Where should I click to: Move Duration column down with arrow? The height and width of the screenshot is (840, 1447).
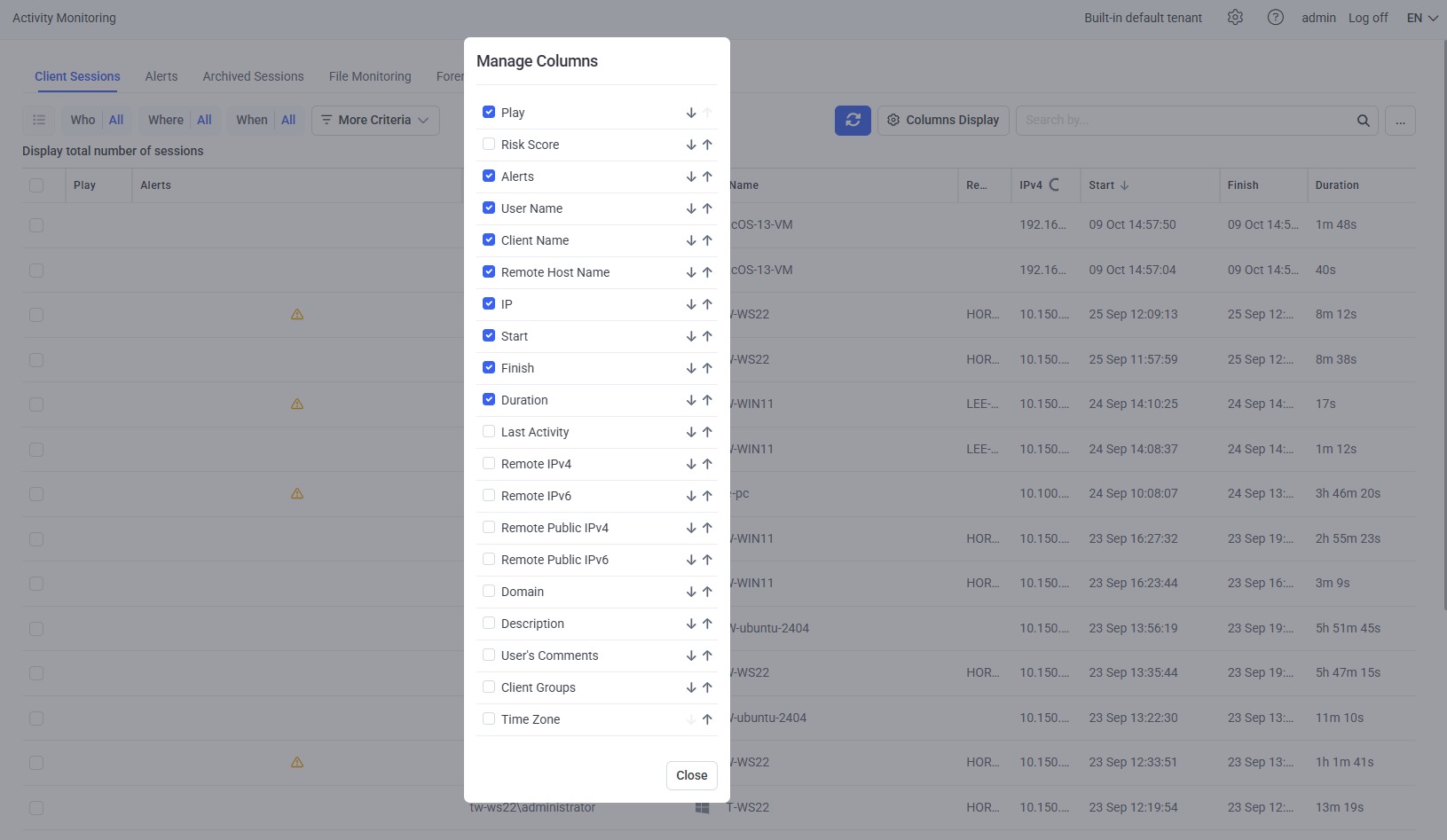tap(691, 400)
